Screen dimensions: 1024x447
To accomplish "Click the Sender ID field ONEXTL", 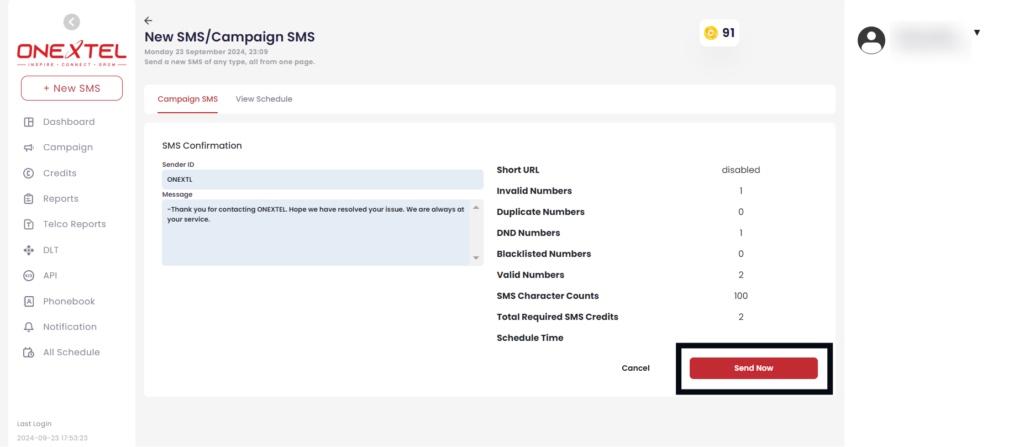I will click(323, 180).
